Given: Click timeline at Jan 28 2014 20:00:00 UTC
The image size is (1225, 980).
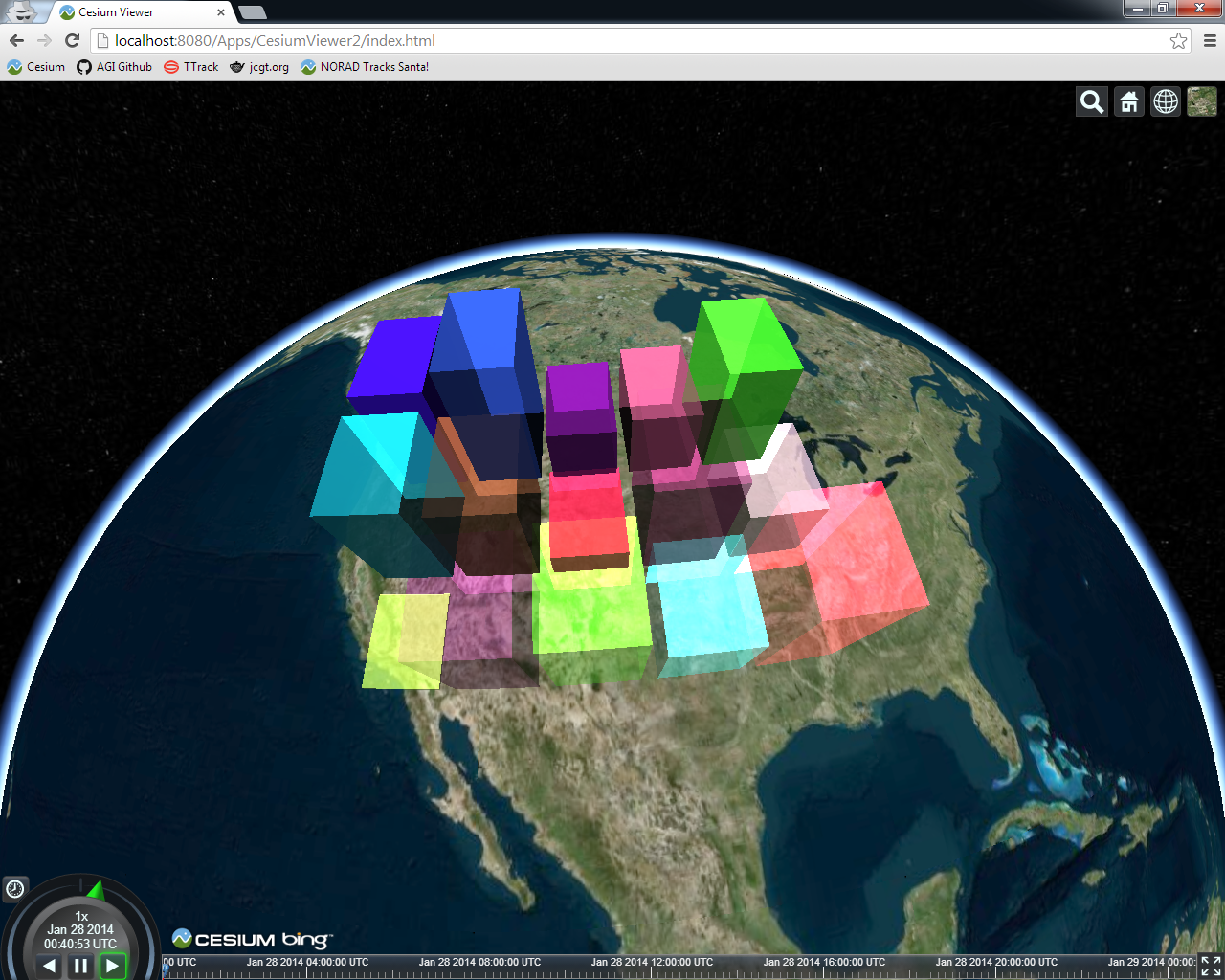Looking at the screenshot, I should click(x=996, y=963).
